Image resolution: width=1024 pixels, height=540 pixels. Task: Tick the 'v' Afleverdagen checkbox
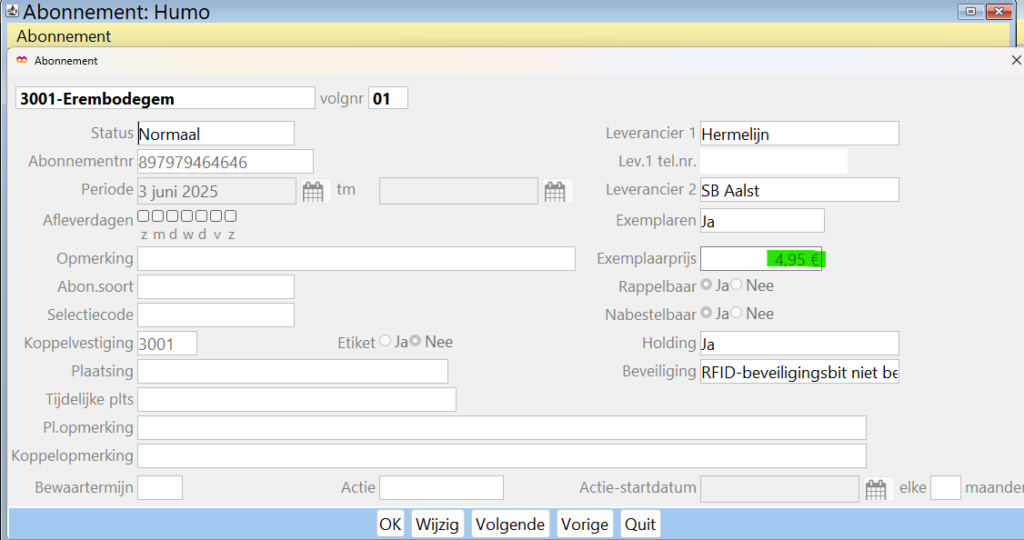click(x=216, y=216)
